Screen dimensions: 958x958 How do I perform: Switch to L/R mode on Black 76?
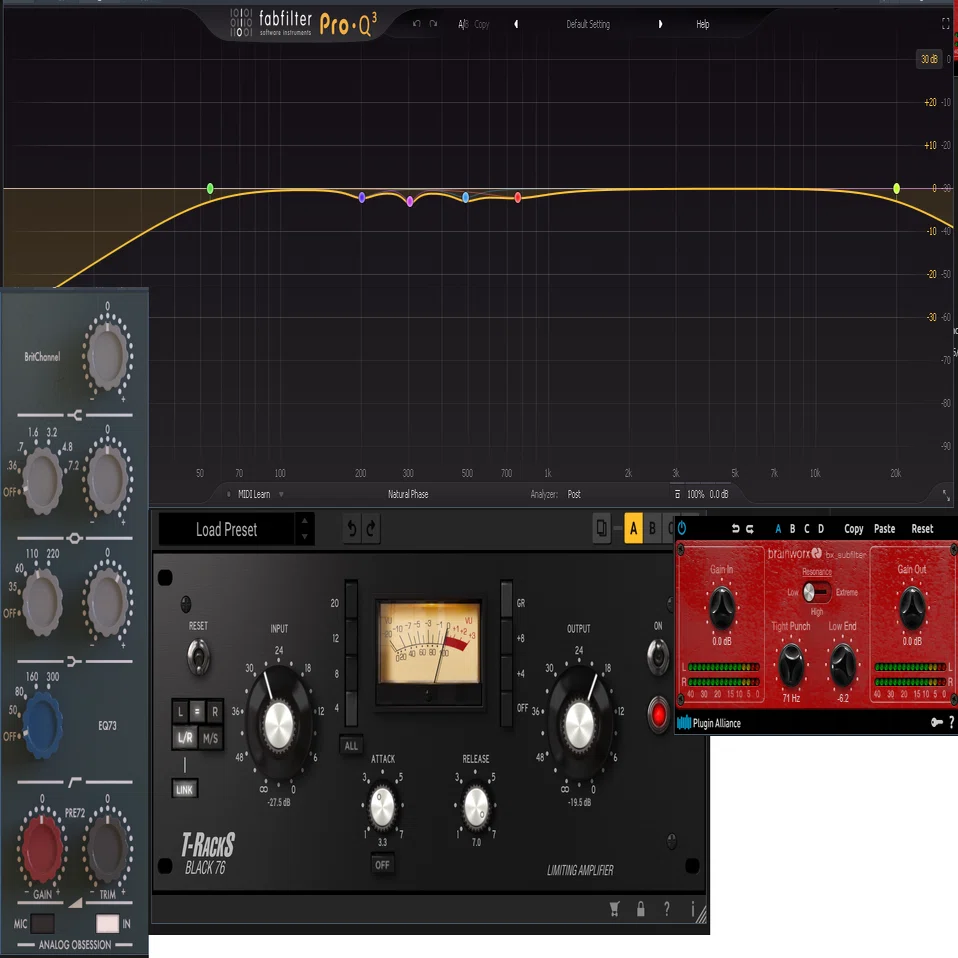tap(185, 738)
